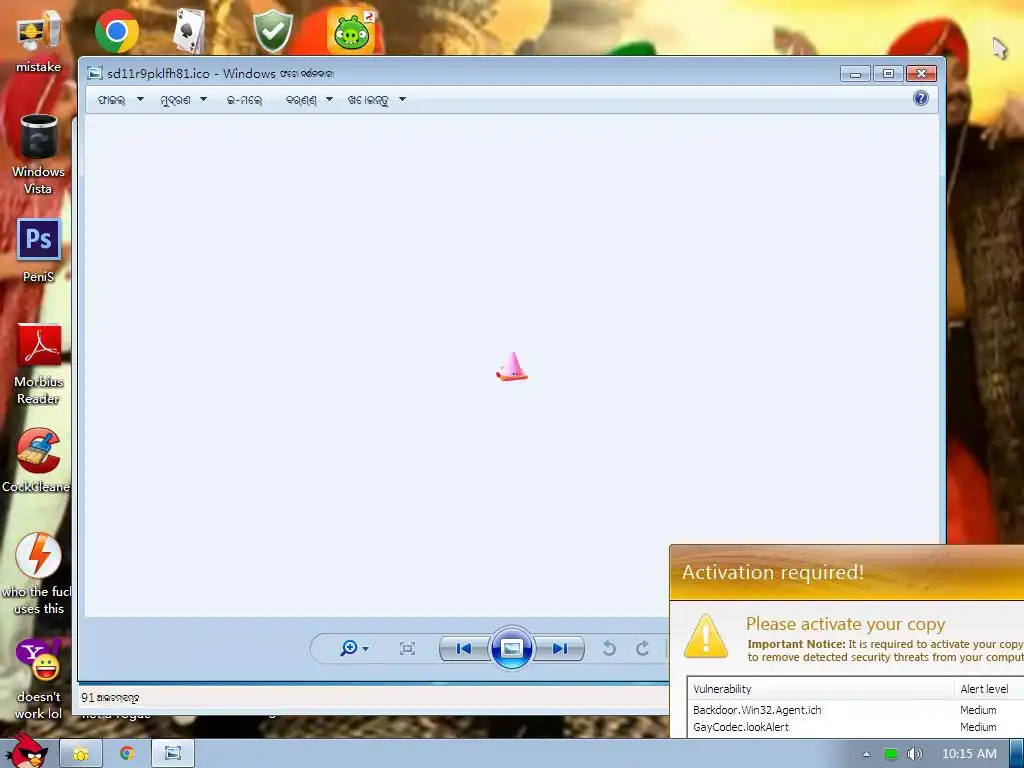Click the pink cone image in viewer

point(511,366)
